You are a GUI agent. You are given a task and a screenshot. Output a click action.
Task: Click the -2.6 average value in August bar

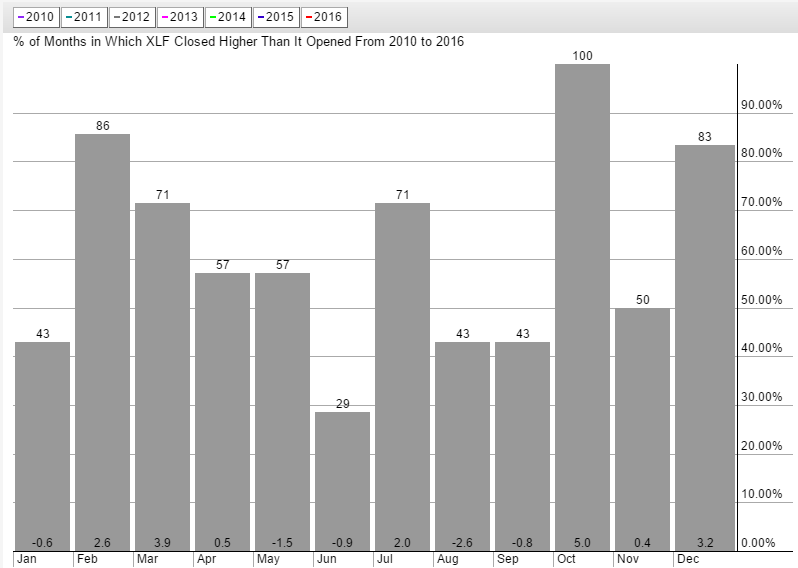pyautogui.click(x=463, y=543)
